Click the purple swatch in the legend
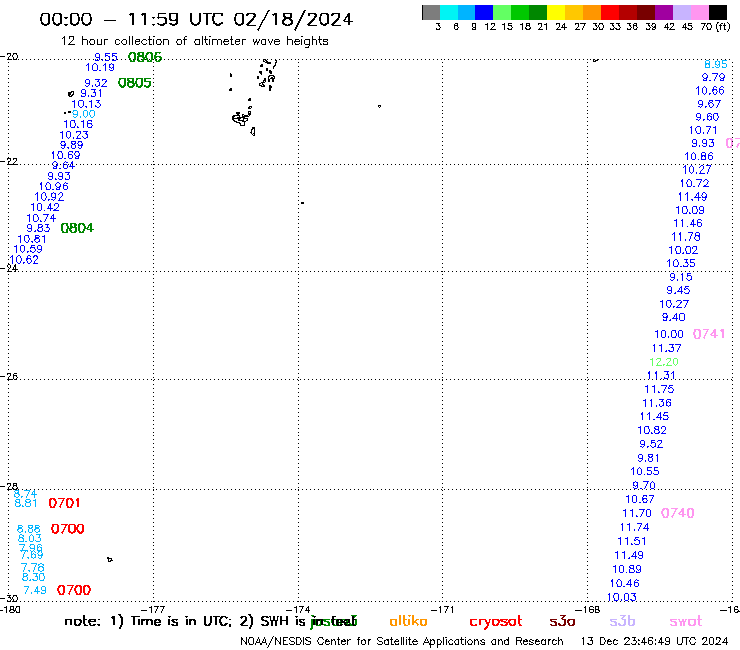This screenshot has width=740, height=650. coord(664,12)
